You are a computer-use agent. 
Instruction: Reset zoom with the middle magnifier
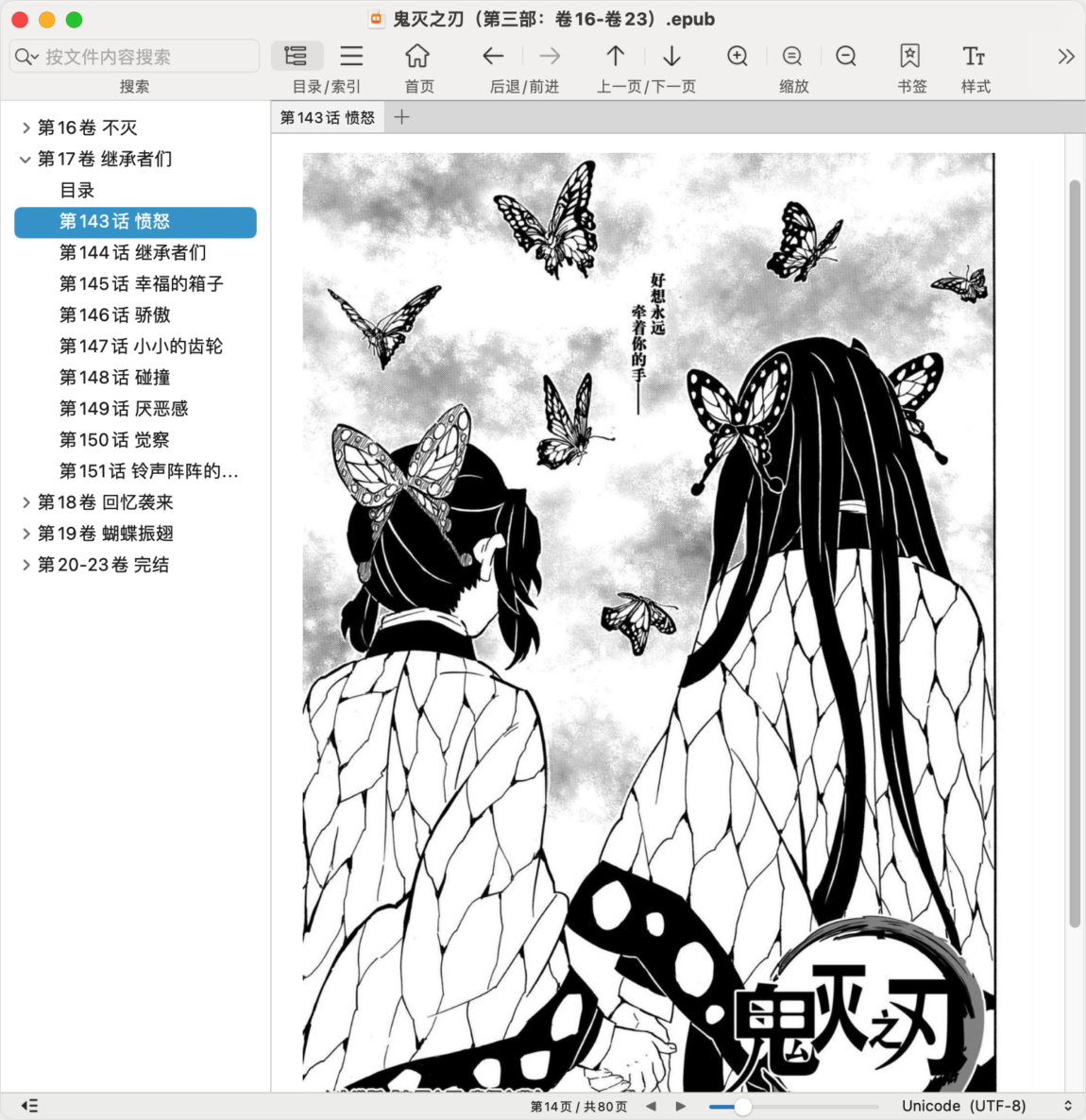(x=792, y=56)
